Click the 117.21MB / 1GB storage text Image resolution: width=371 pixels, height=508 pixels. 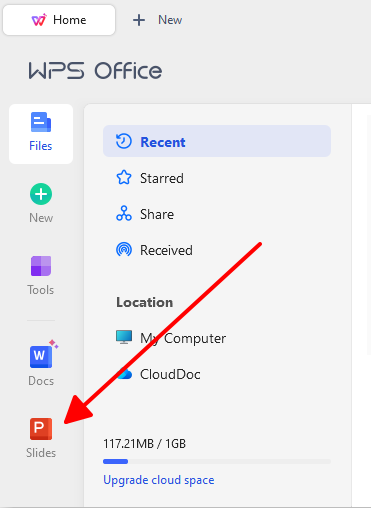[144, 444]
